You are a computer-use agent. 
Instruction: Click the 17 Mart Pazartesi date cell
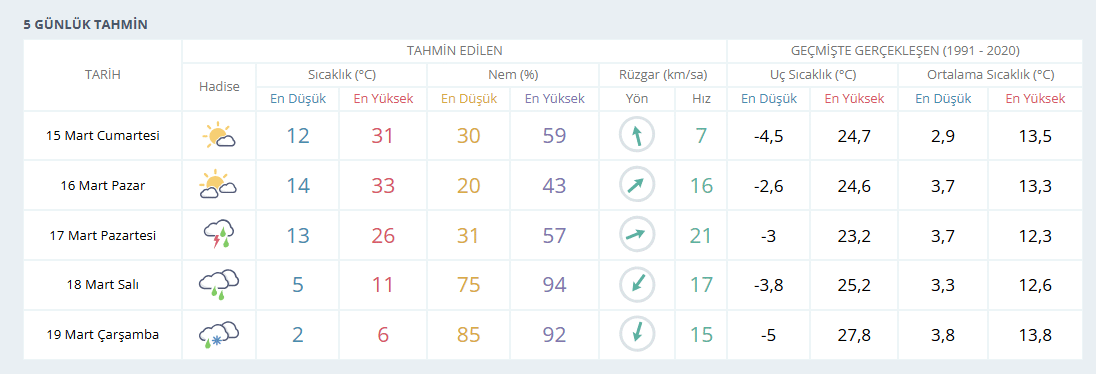[103, 236]
